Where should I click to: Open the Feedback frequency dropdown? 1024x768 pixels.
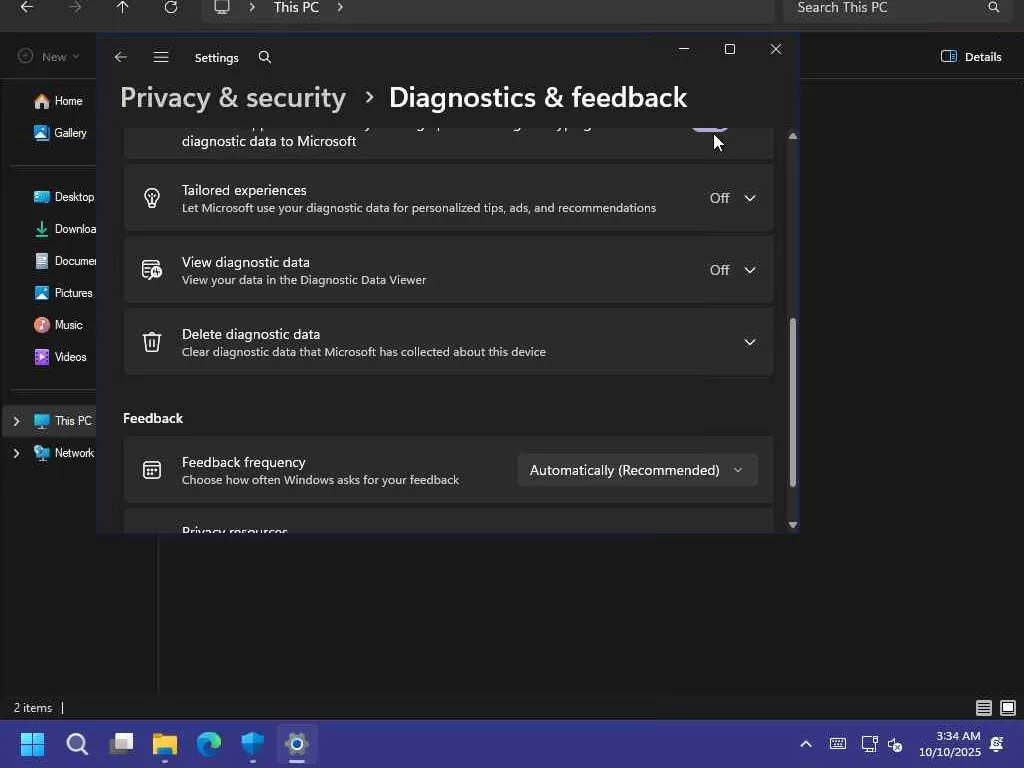point(637,470)
